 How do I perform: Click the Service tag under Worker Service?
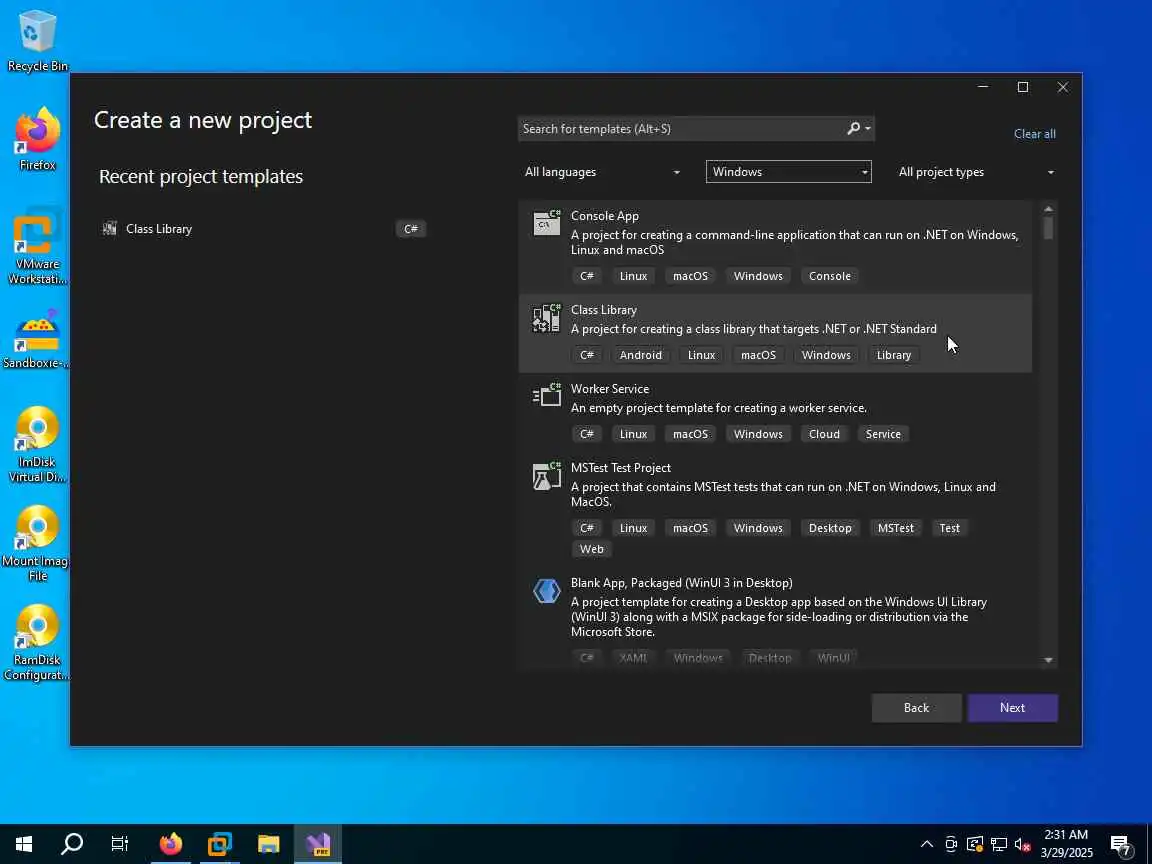click(883, 434)
